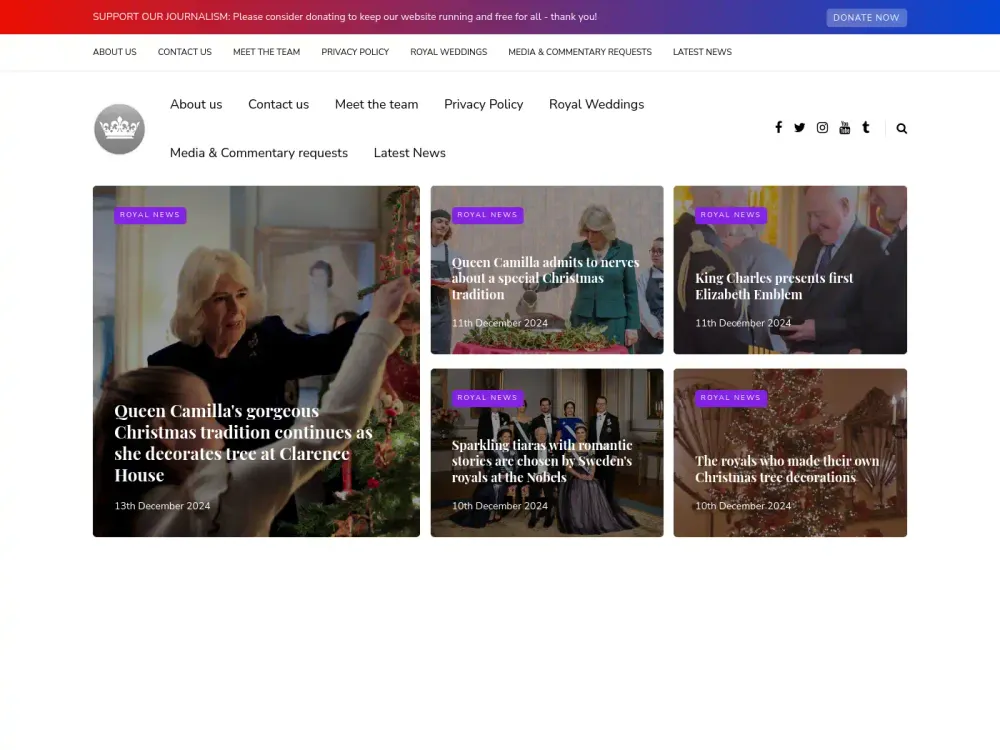Select Latest News in main navigation
Viewport: 1000px width, 750px height.
click(x=409, y=153)
